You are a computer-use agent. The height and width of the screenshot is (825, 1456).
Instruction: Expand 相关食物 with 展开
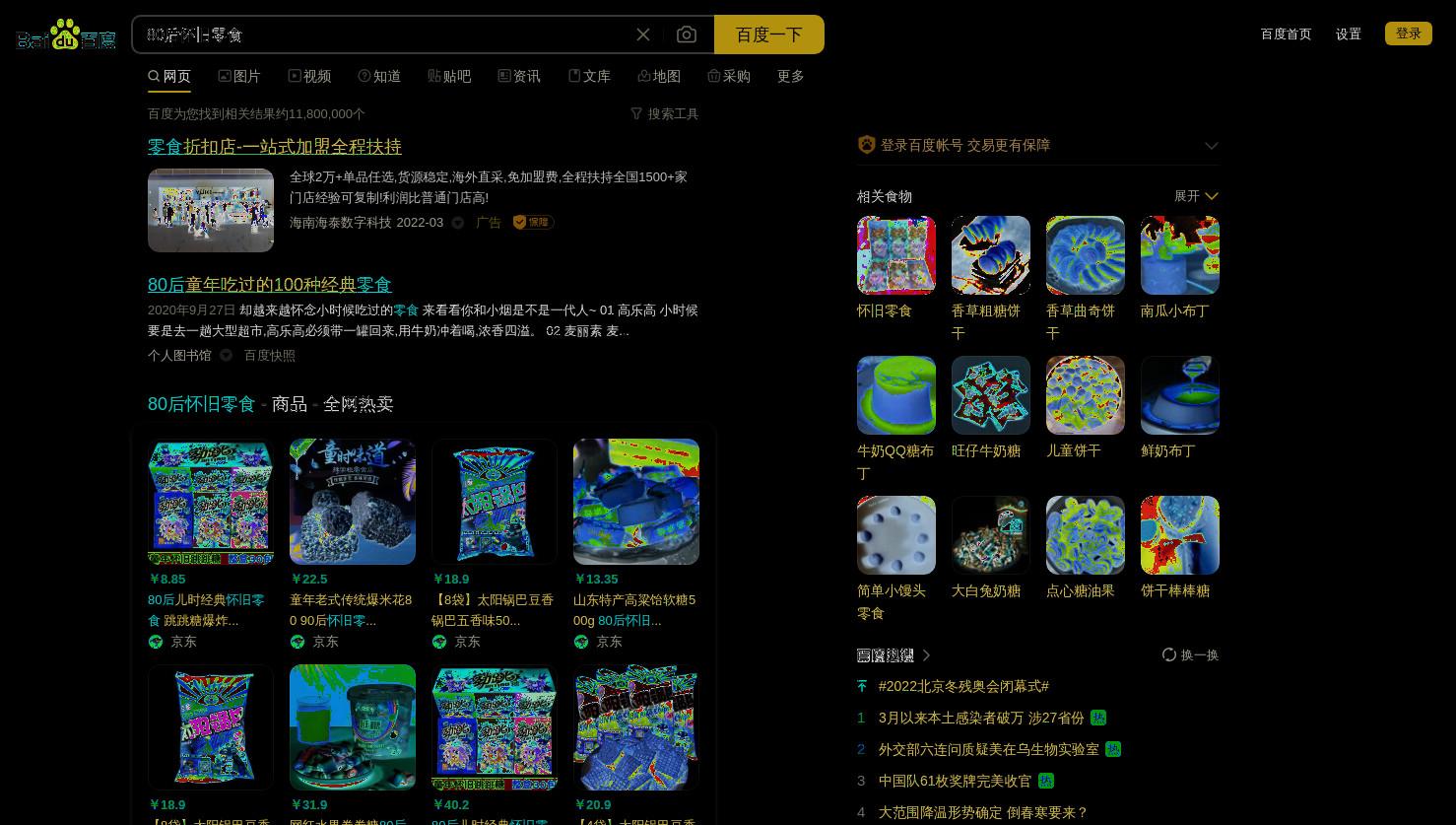(x=1196, y=196)
